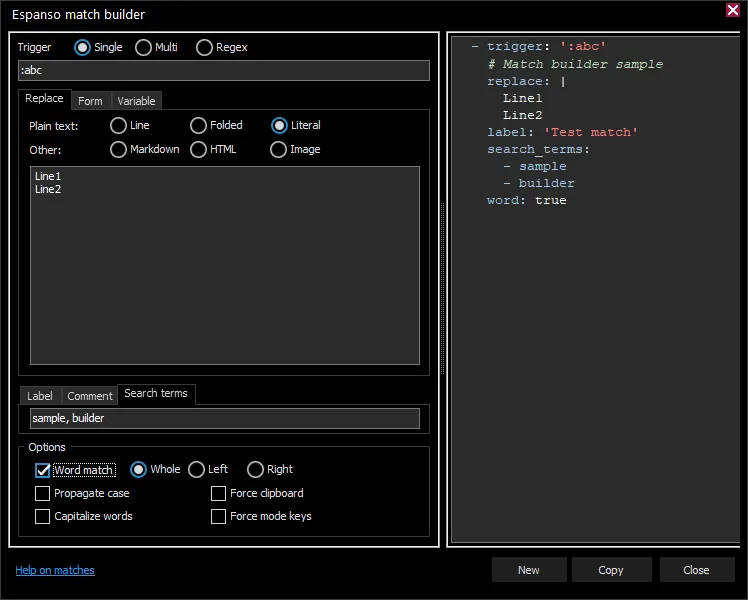This screenshot has height=600, width=748.
Task: Switch to the Replace tab
Action: point(44,99)
